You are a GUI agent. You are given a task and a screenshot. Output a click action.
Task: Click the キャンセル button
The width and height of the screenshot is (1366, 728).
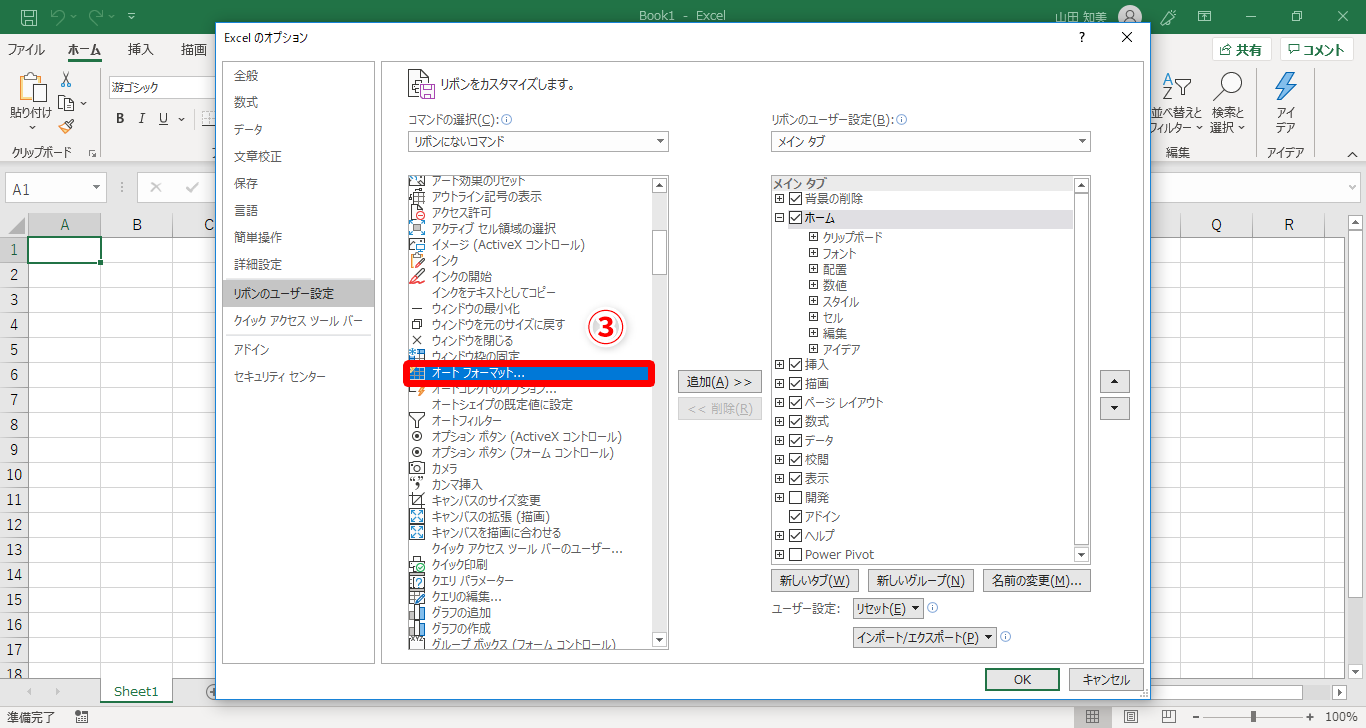click(1106, 680)
